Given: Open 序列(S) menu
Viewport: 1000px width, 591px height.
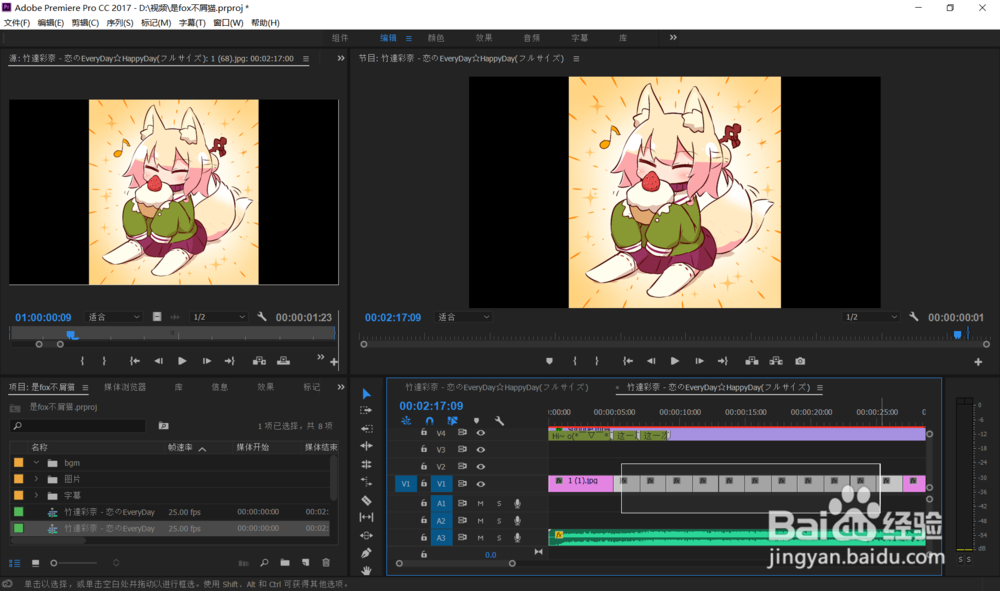Looking at the screenshot, I should coord(120,23).
